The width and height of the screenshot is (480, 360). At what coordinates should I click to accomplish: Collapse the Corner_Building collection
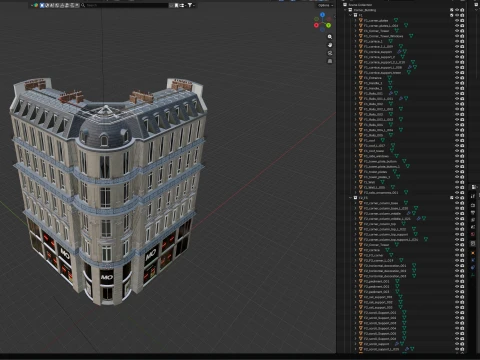(x=346, y=10)
